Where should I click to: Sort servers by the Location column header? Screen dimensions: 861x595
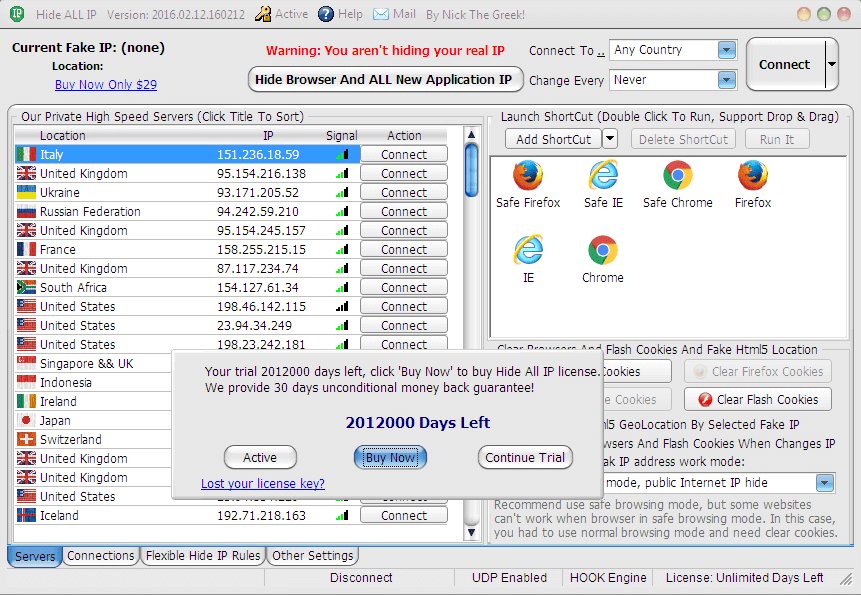[x=63, y=136]
